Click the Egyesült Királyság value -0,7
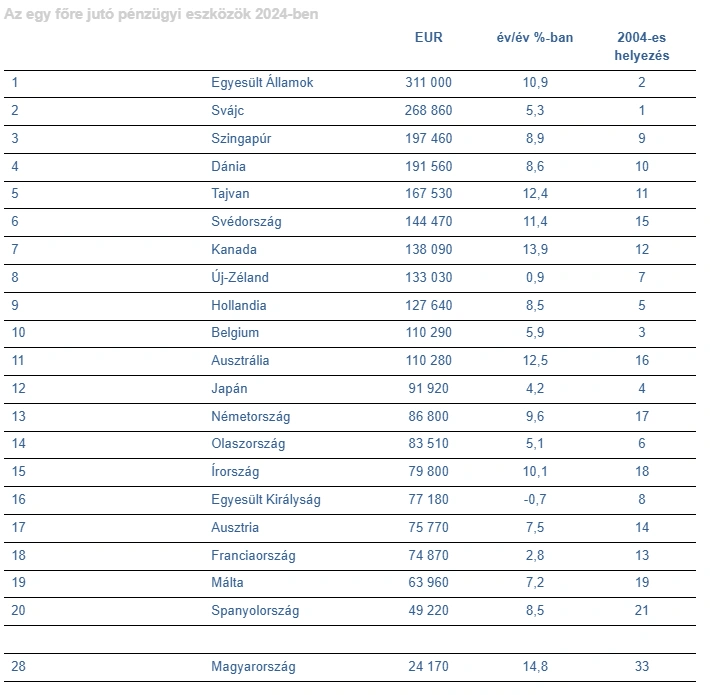Screen dimensions: 710x695 point(535,499)
